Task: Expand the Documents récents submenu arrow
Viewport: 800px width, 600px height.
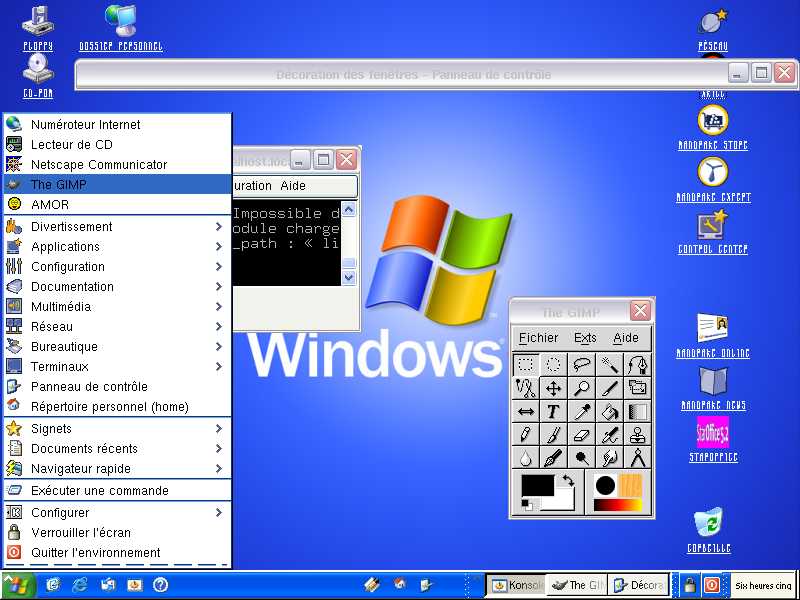Action: (219, 448)
